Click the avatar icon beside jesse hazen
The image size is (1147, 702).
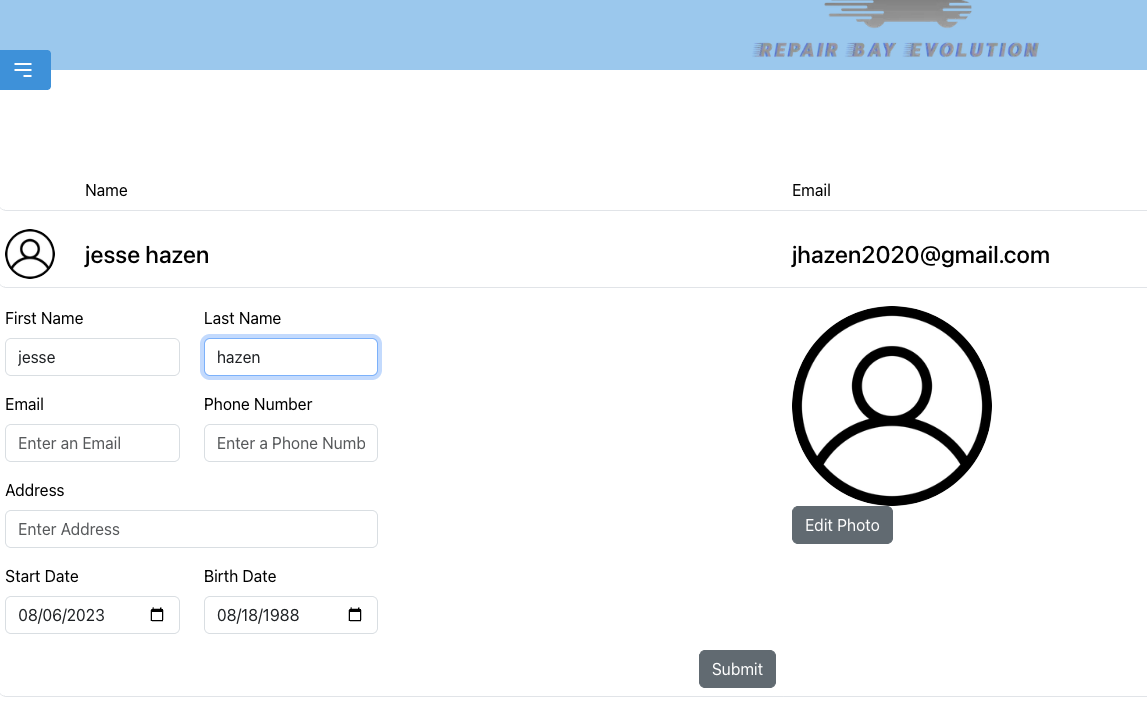coord(29,254)
